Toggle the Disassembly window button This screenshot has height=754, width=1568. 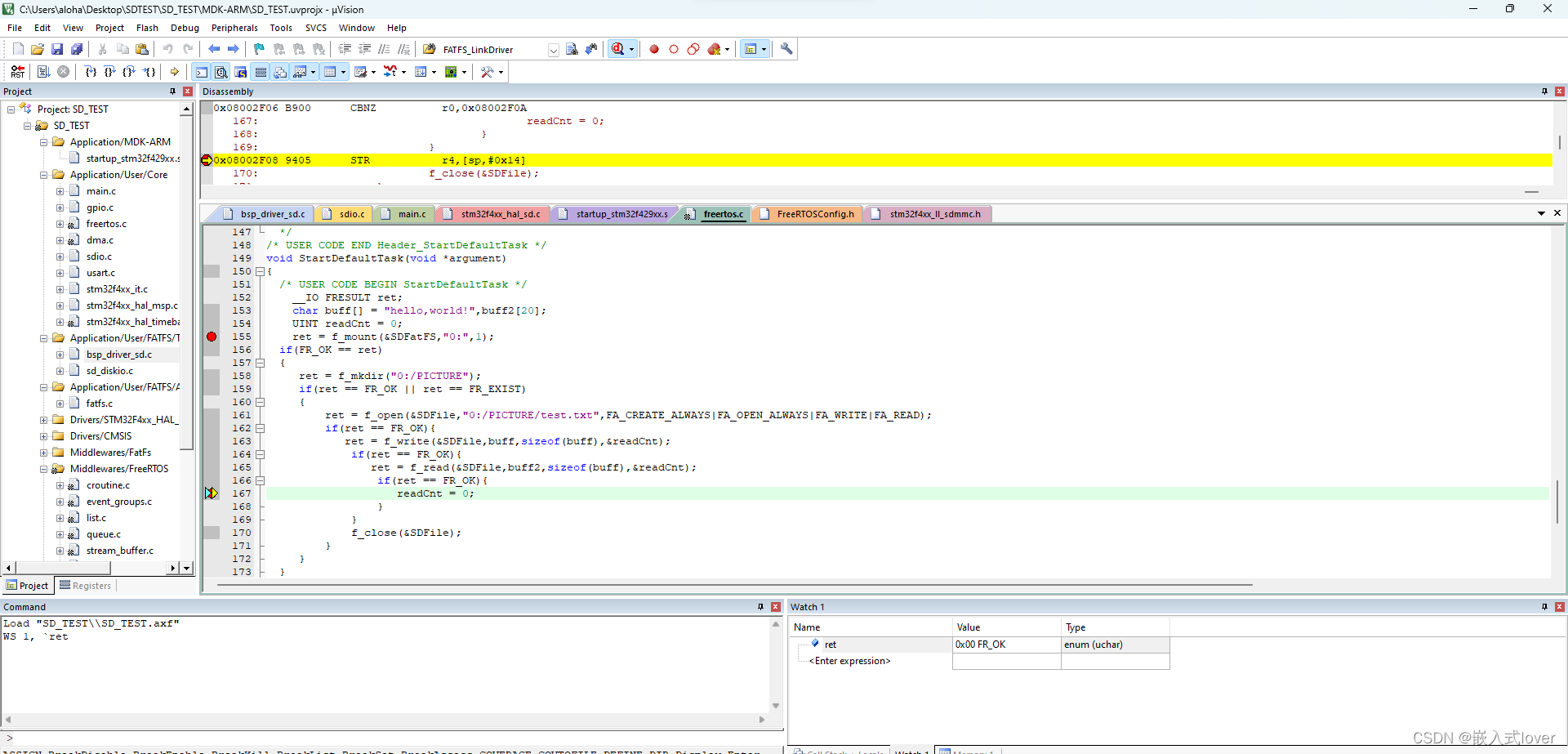coord(221,72)
